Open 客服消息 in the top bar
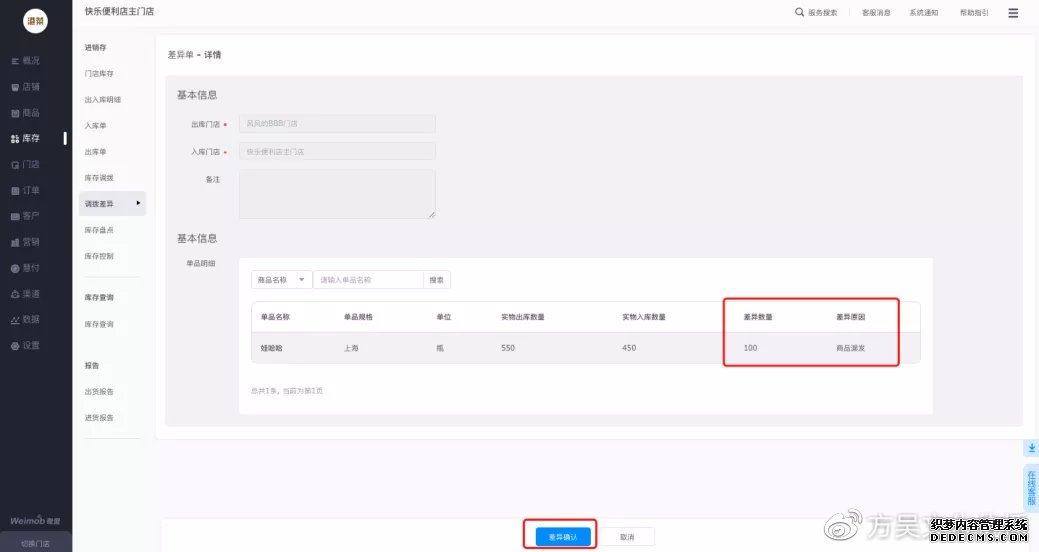The height and width of the screenshot is (552, 1039). [876, 13]
